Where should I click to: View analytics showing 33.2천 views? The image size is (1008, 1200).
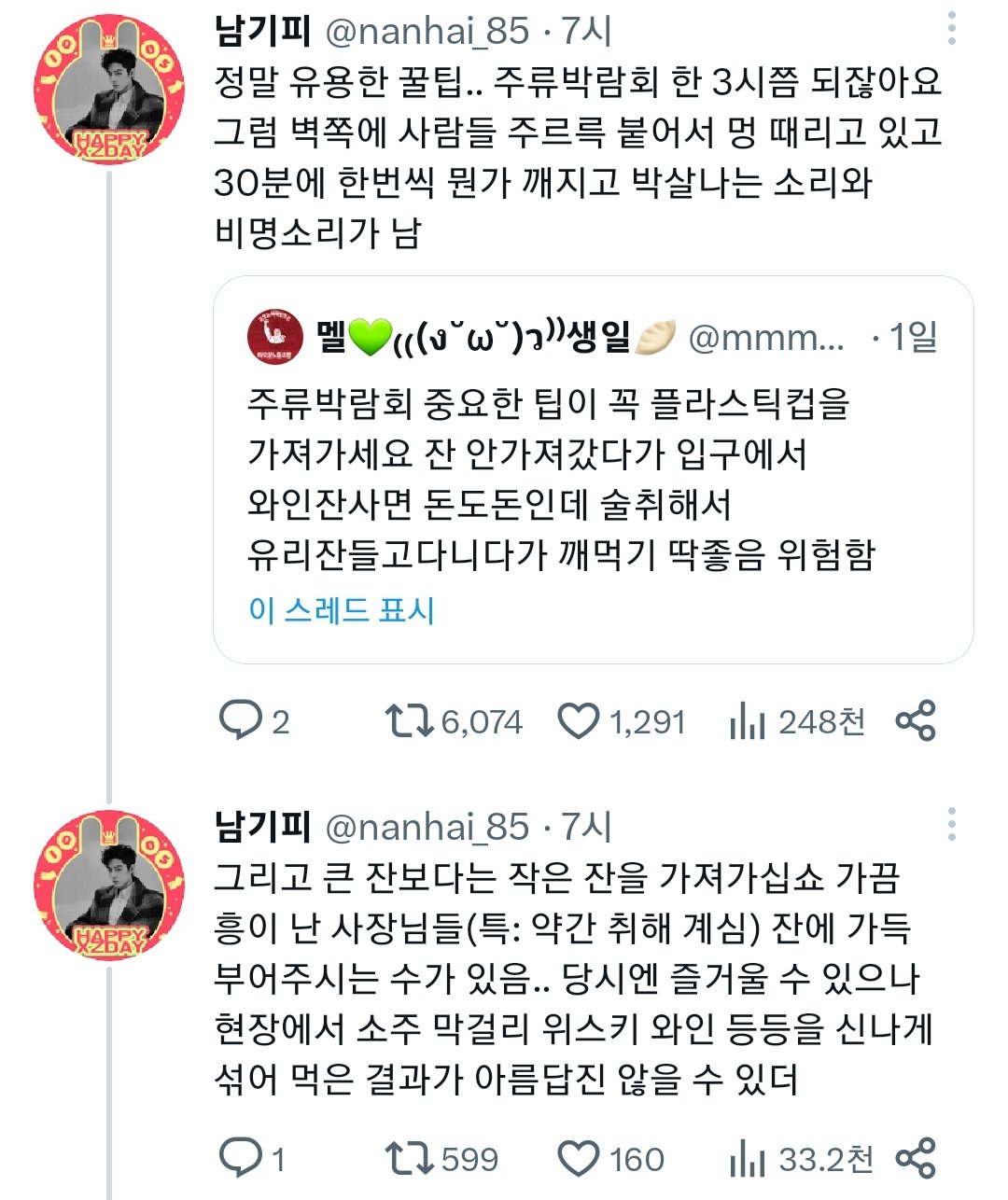[747, 1158]
